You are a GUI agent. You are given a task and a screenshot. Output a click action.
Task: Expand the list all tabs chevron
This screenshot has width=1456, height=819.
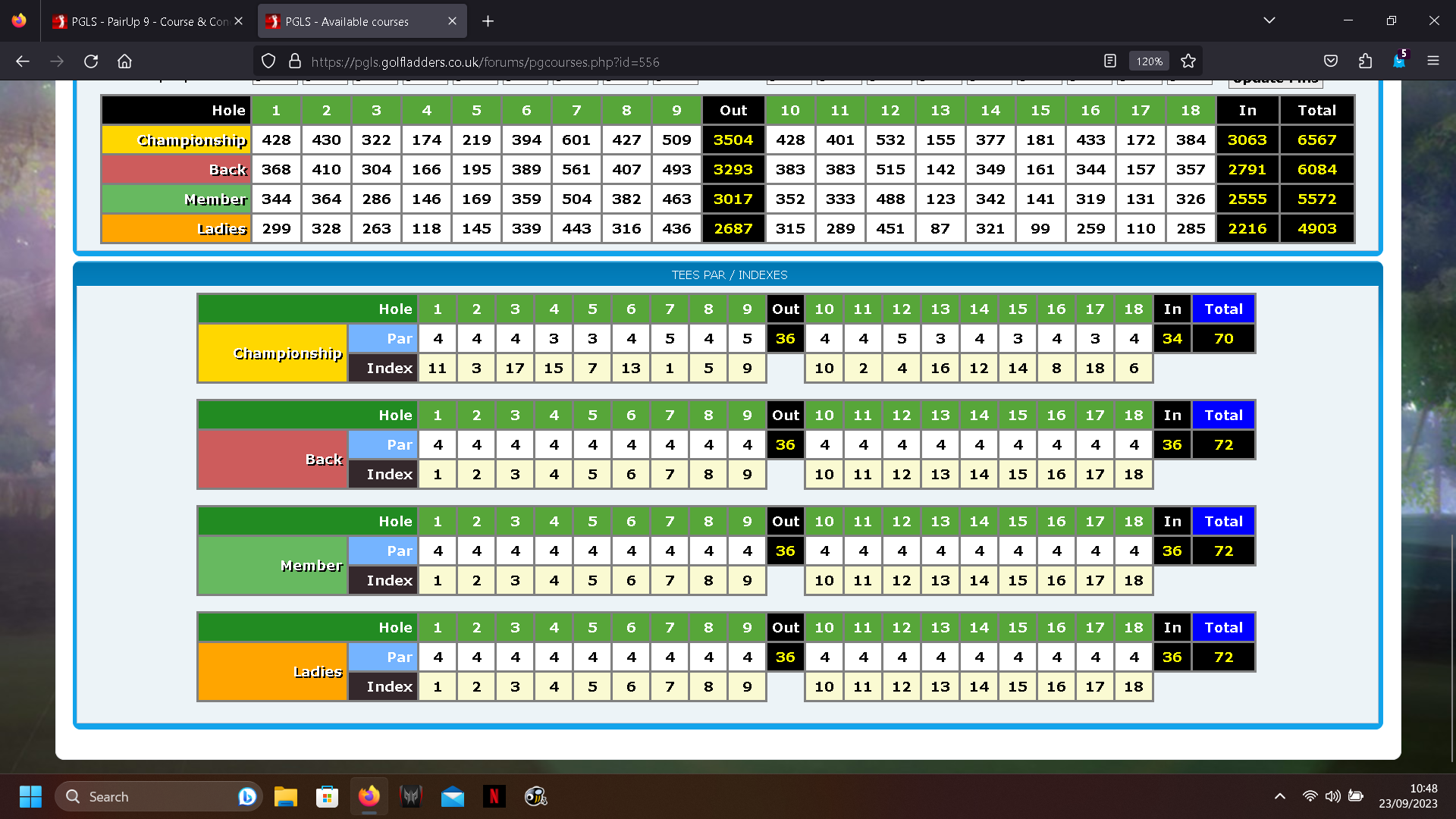(x=1269, y=20)
